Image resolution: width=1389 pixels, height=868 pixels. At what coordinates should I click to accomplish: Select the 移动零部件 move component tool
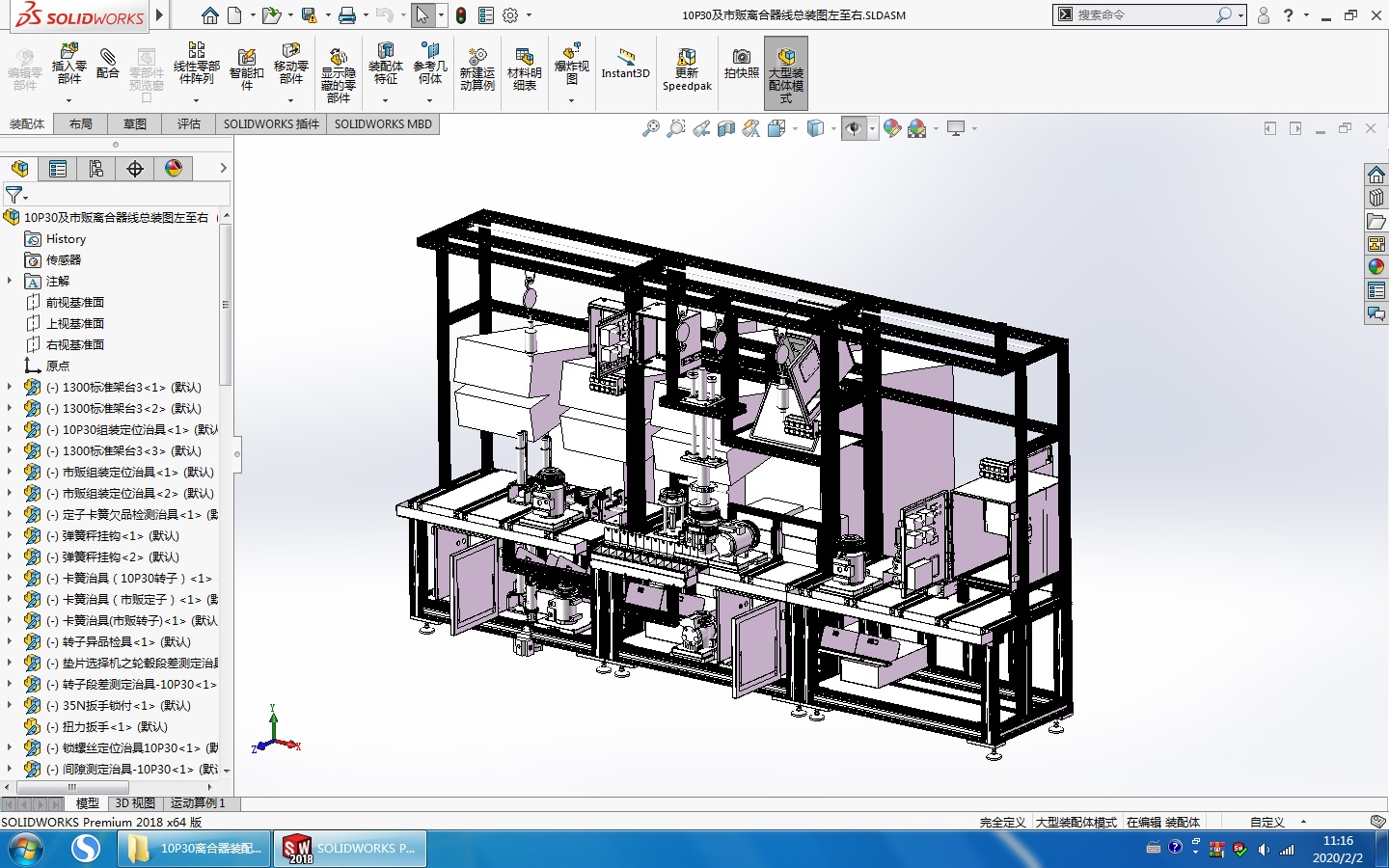(291, 68)
